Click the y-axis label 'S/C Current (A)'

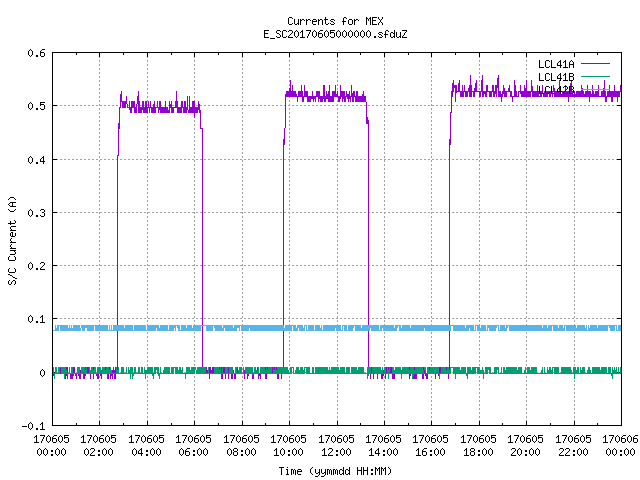pyautogui.click(x=13, y=240)
